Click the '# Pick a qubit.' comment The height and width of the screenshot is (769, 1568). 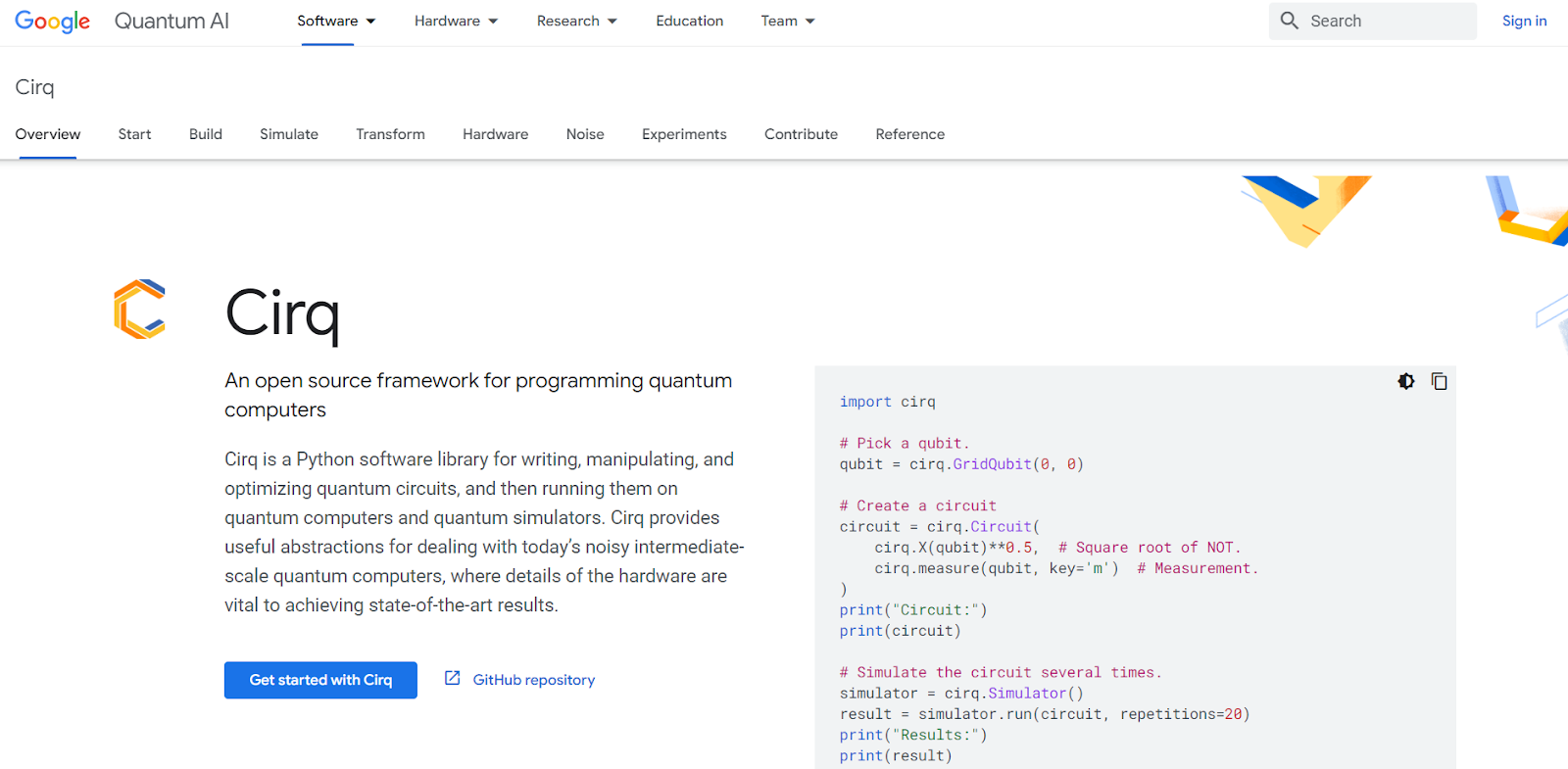[x=905, y=443]
